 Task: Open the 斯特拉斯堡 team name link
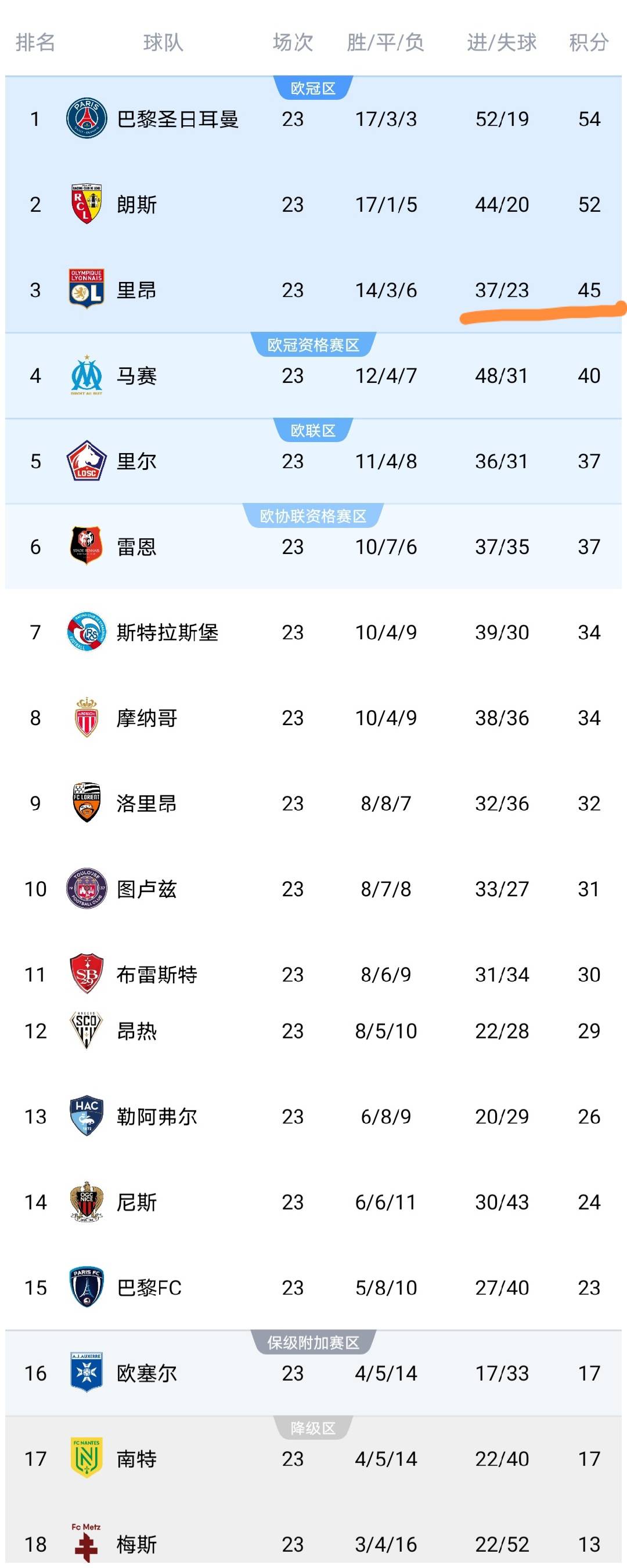point(168,632)
